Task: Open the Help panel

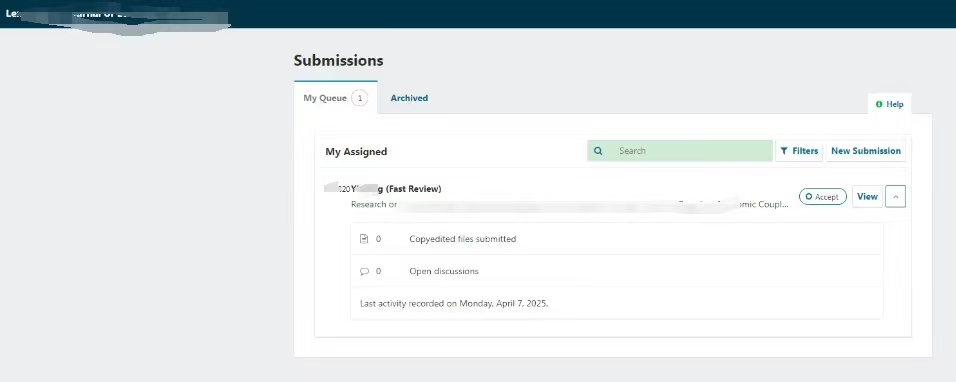Action: (x=889, y=104)
